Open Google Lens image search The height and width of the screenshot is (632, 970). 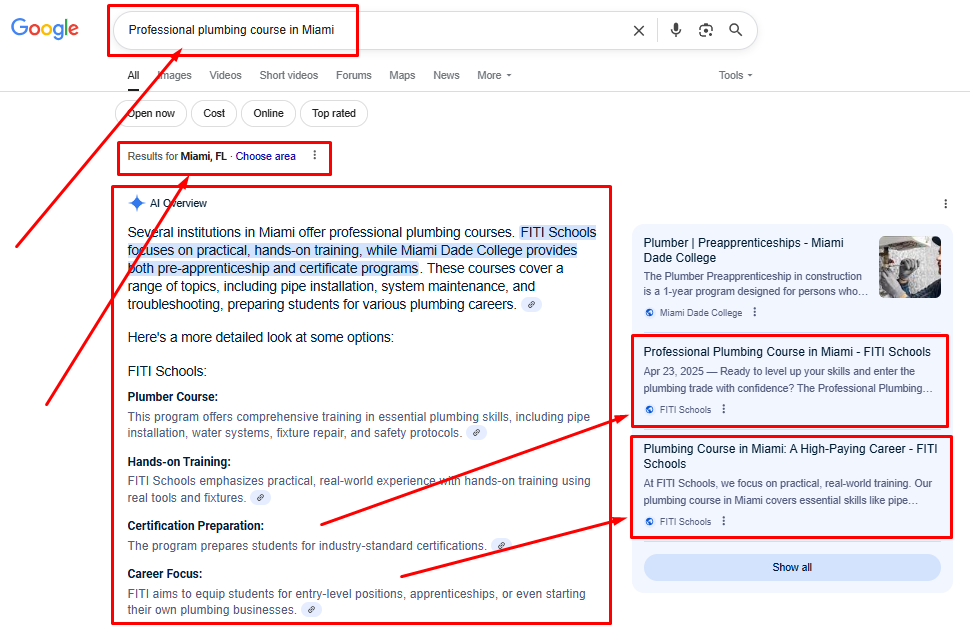[x=706, y=30]
